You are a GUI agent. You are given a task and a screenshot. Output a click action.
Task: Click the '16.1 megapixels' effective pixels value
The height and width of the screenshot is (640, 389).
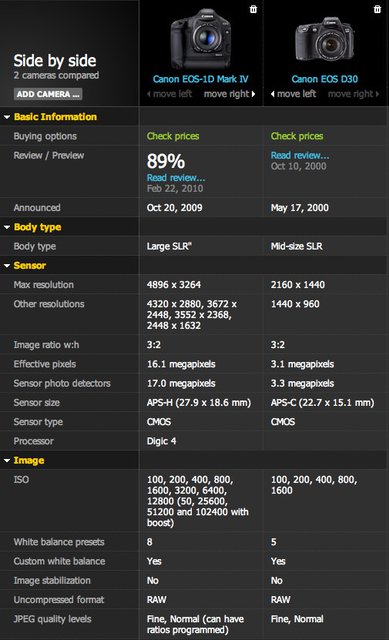(x=181, y=364)
